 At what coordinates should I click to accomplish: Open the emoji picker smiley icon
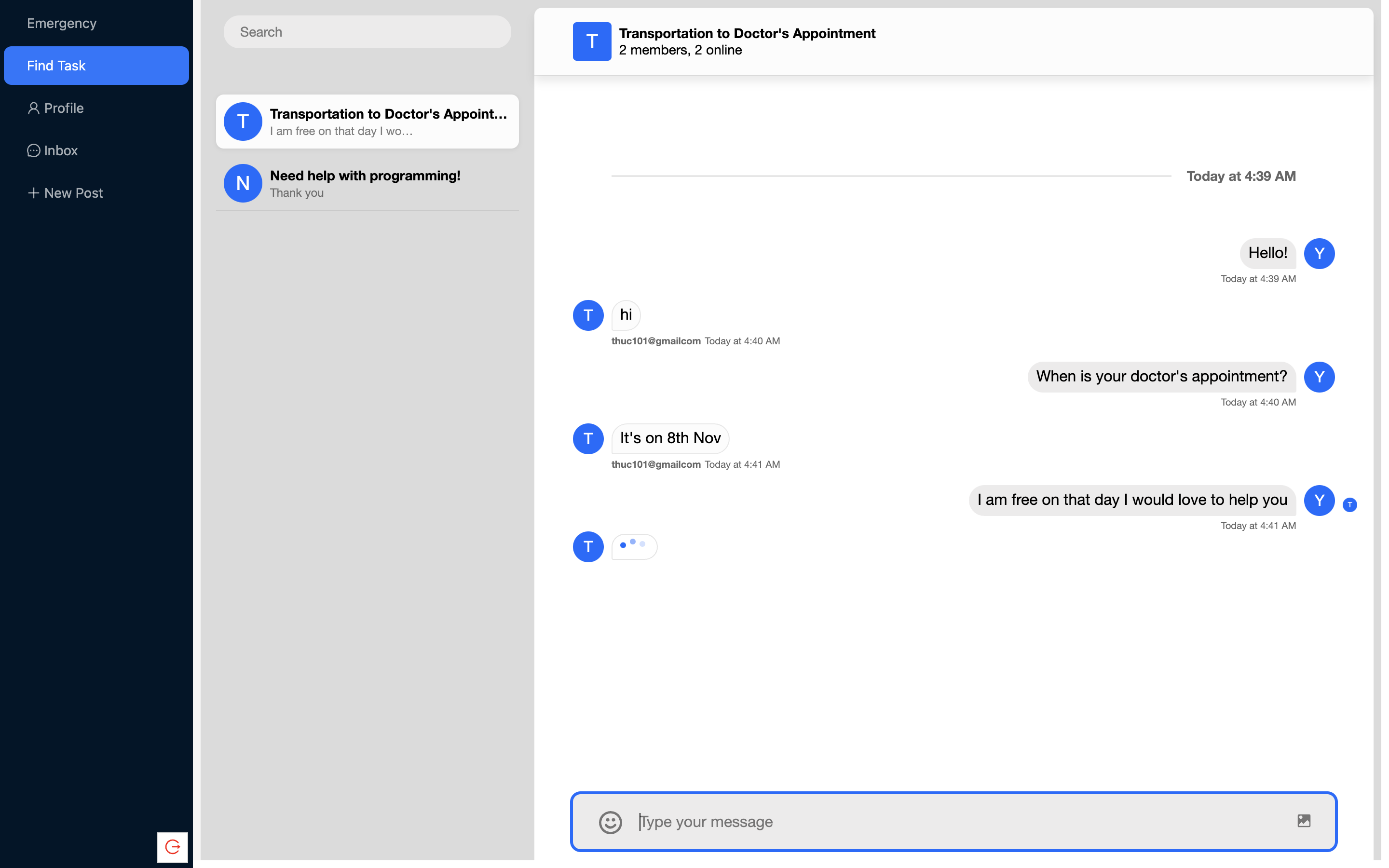coord(610,822)
